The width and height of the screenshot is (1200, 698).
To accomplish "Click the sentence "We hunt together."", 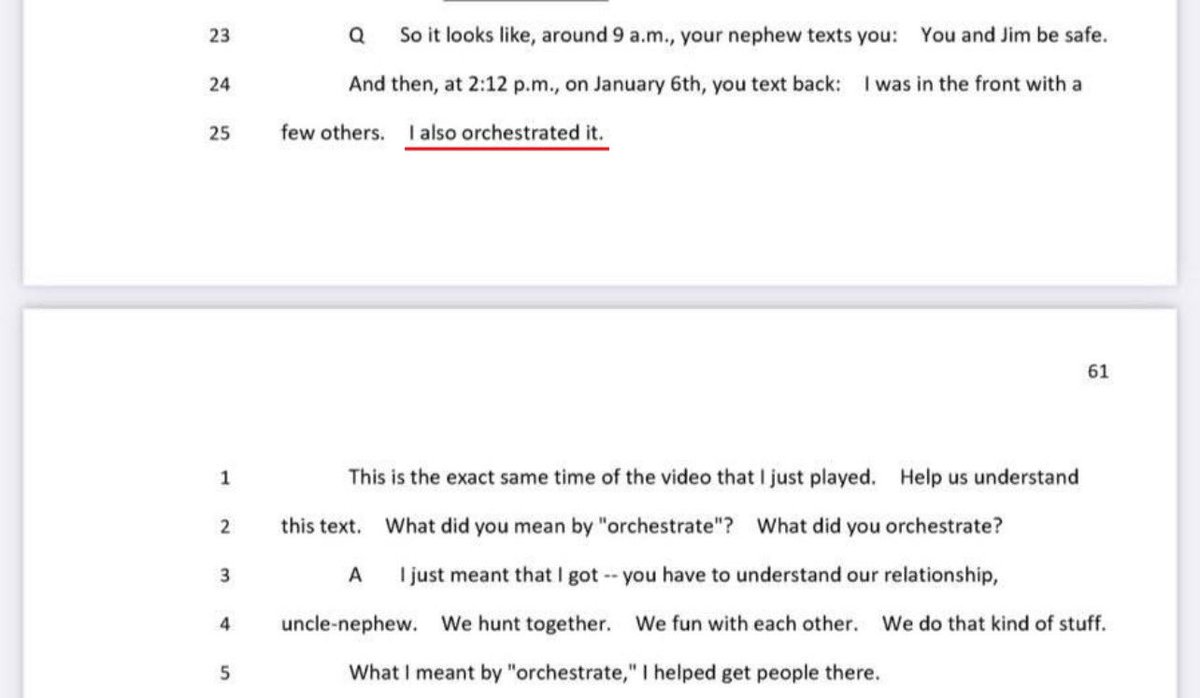I will (x=526, y=624).
